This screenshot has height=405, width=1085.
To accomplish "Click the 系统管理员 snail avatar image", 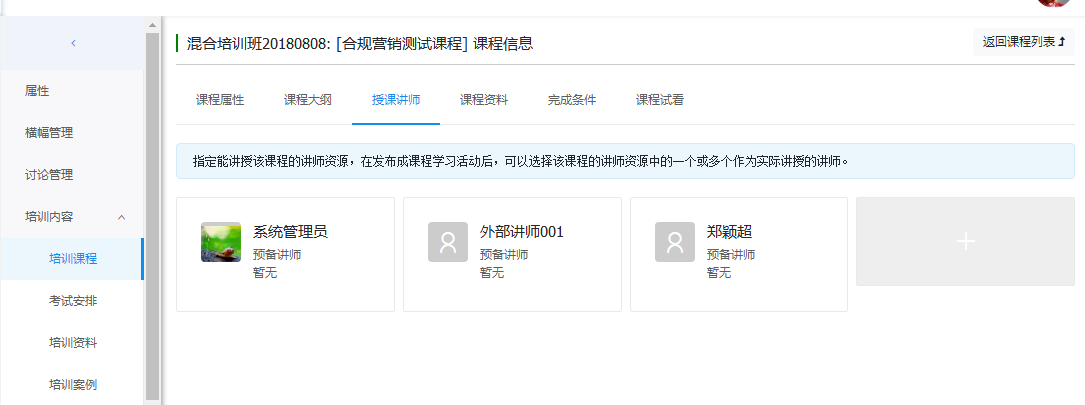I will pyautogui.click(x=221, y=242).
